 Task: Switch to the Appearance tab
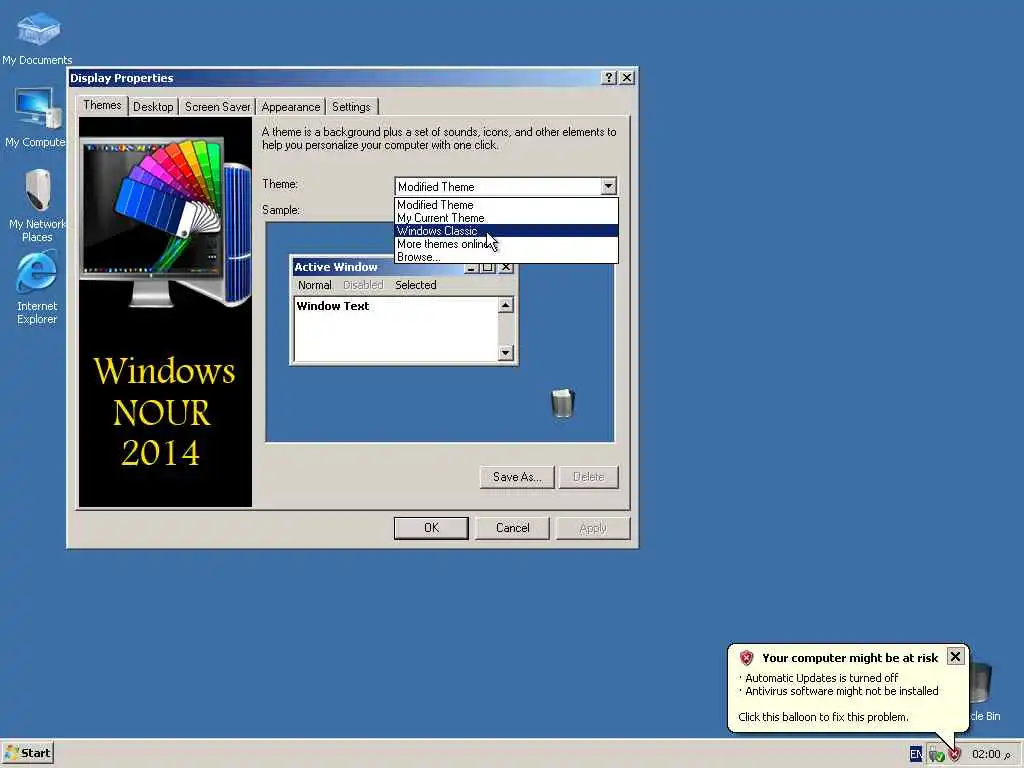291,107
